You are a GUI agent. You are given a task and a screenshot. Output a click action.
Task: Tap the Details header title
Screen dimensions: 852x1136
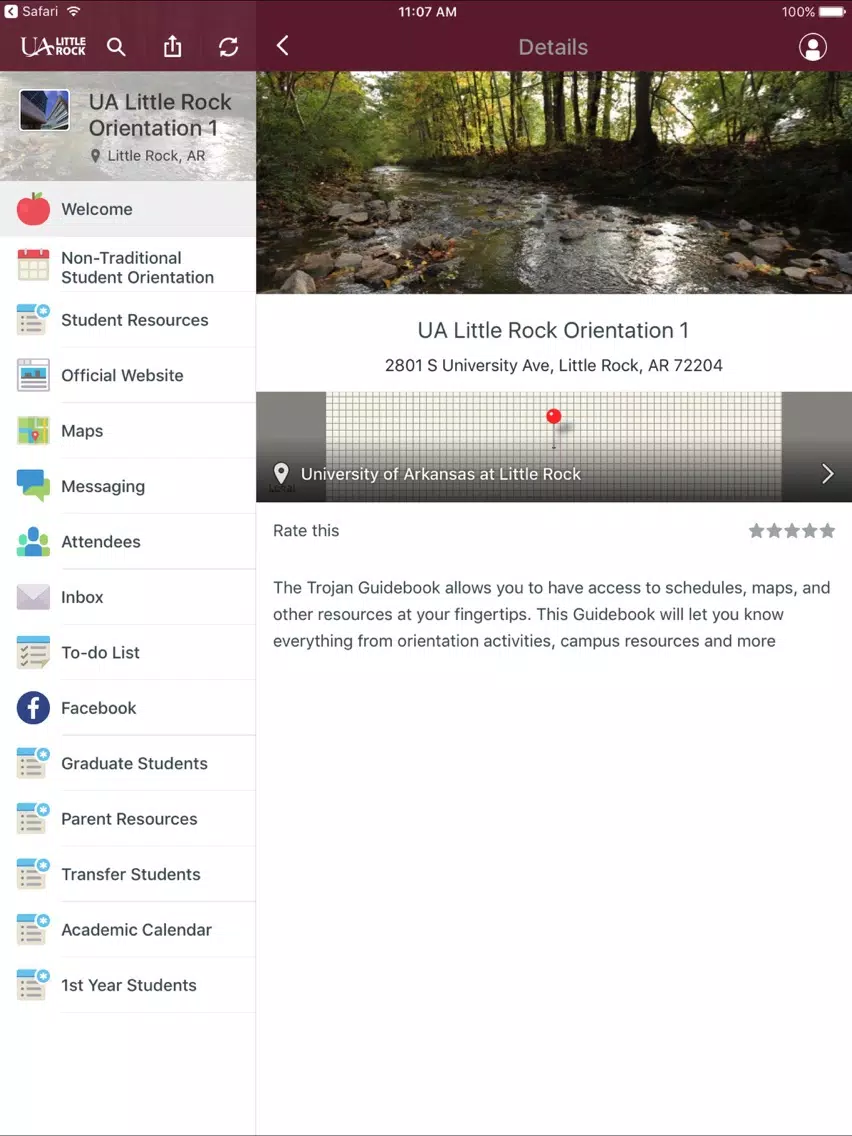[x=553, y=47]
